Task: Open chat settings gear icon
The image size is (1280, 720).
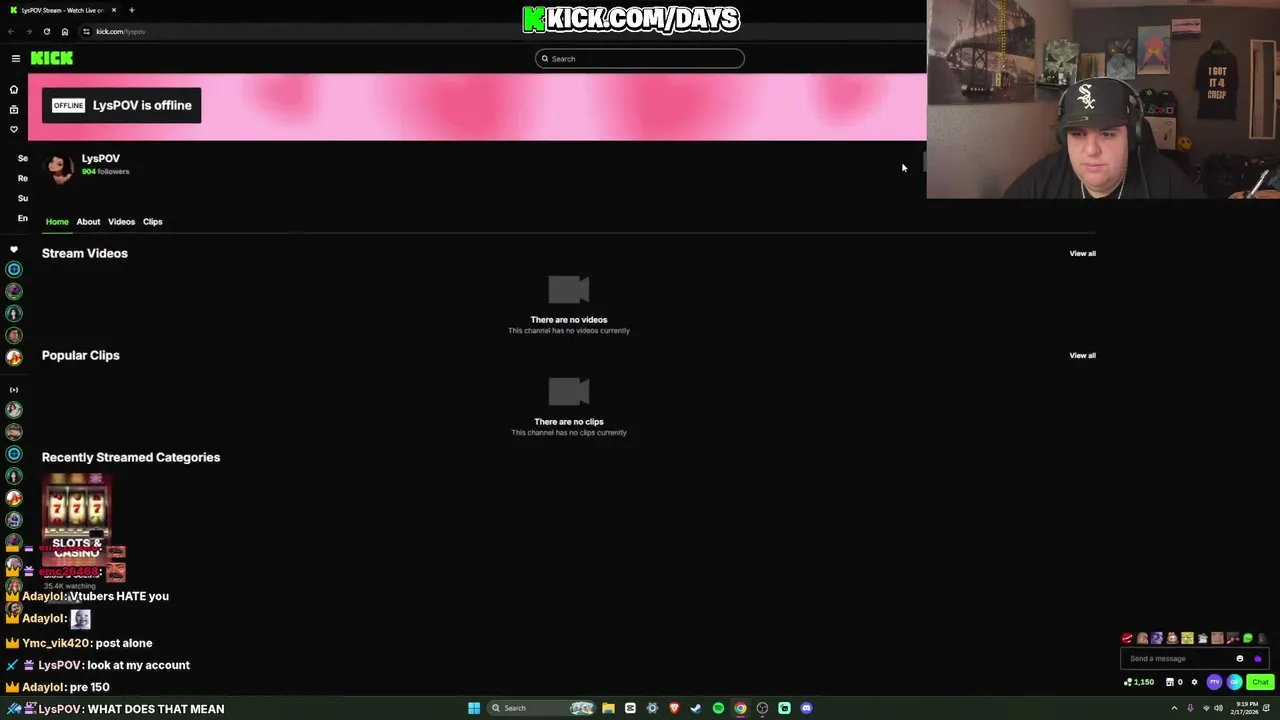Action: (x=1194, y=682)
